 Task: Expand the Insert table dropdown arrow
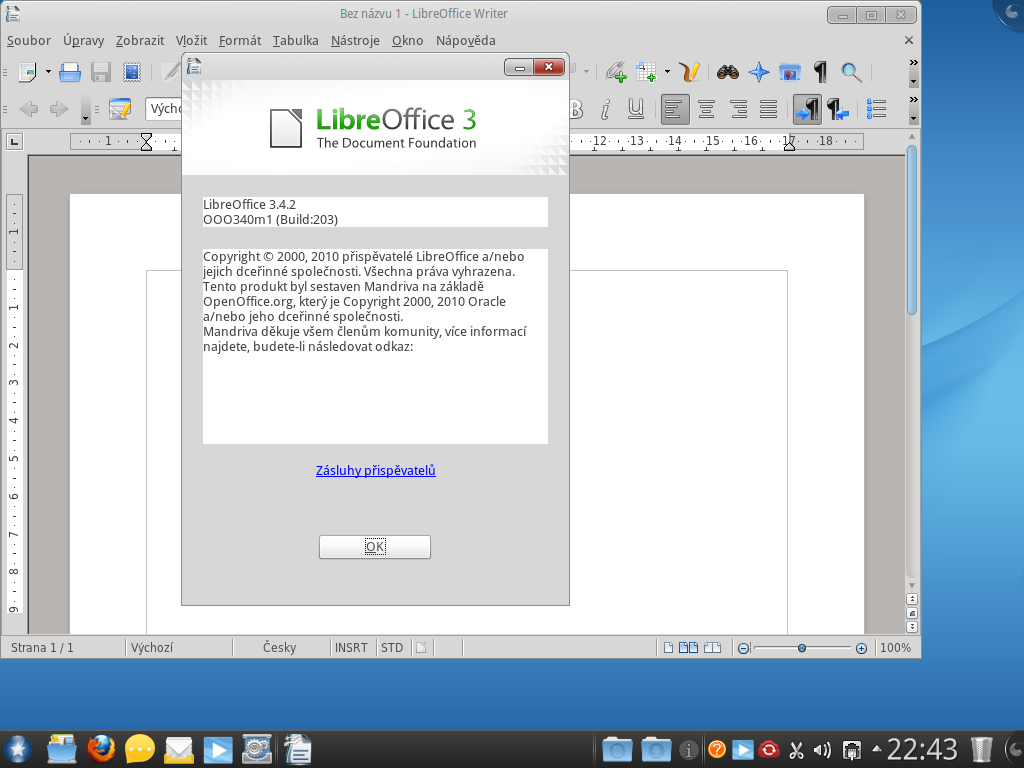pyautogui.click(x=667, y=72)
